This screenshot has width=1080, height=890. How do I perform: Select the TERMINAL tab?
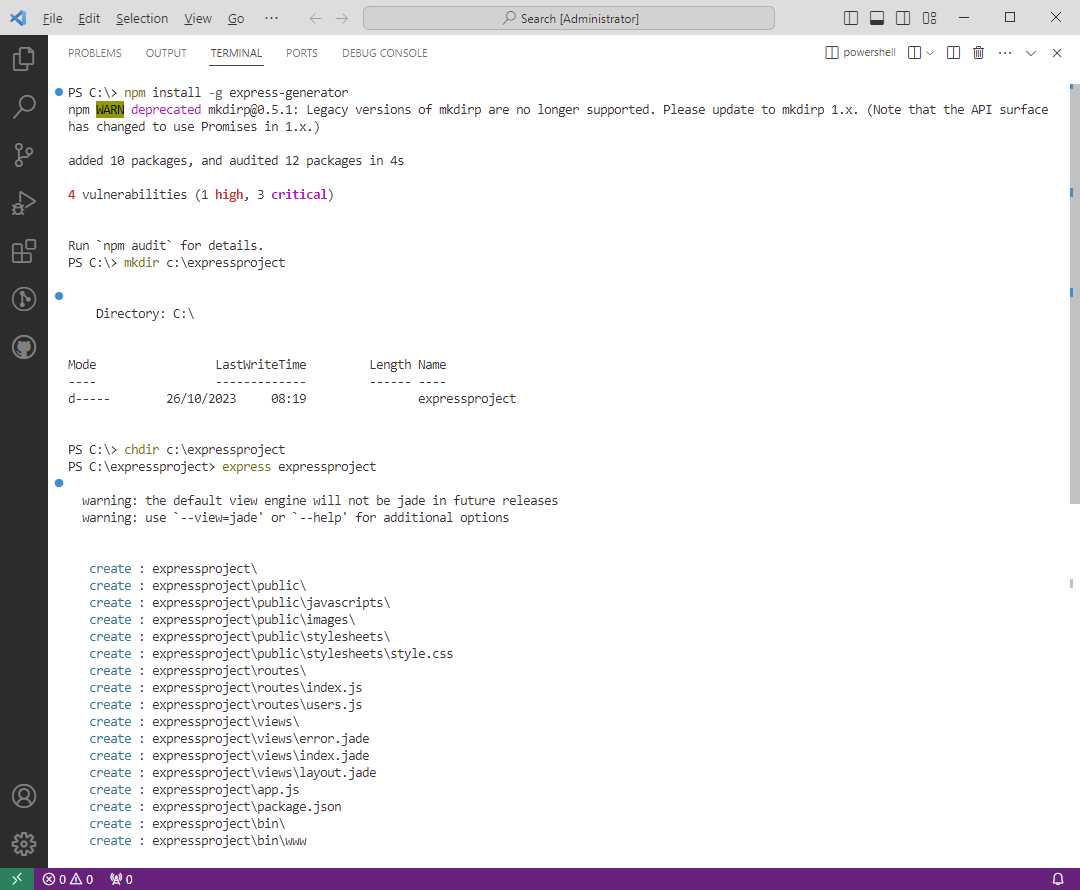(x=236, y=53)
